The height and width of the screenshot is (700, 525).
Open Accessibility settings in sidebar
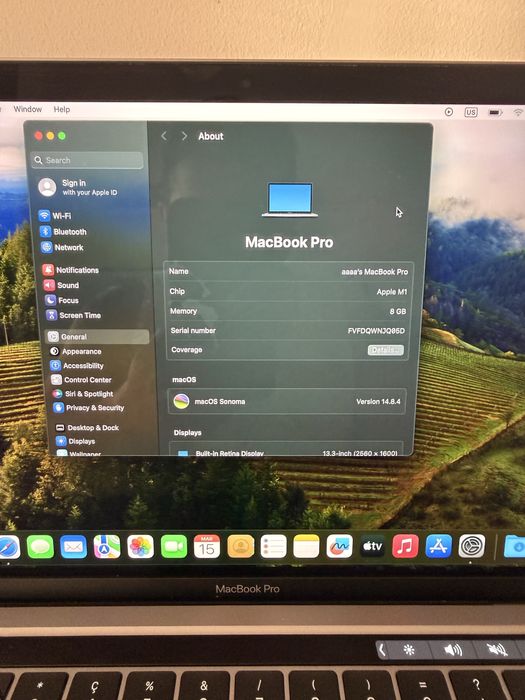[77, 366]
